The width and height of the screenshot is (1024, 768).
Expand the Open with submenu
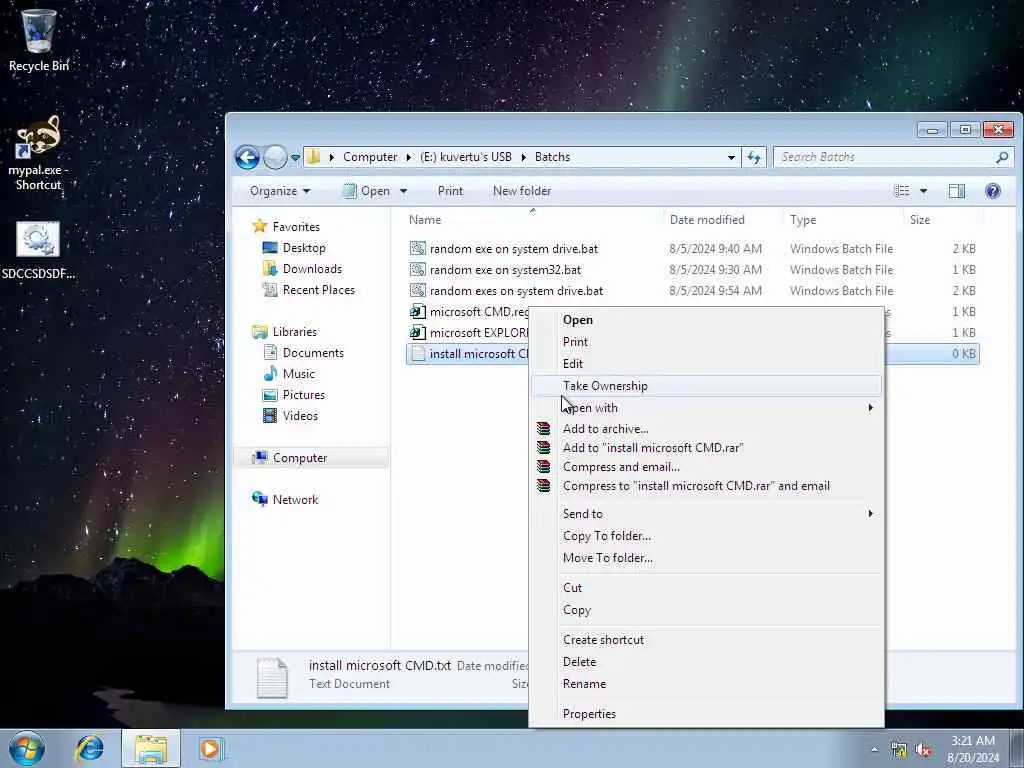pos(706,408)
